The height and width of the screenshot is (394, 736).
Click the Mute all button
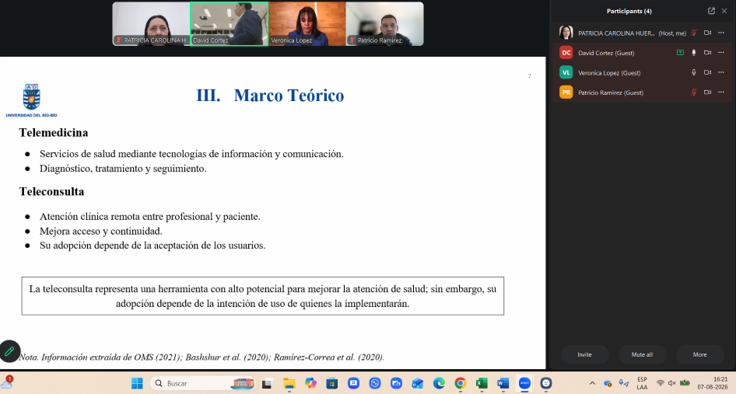coord(642,355)
